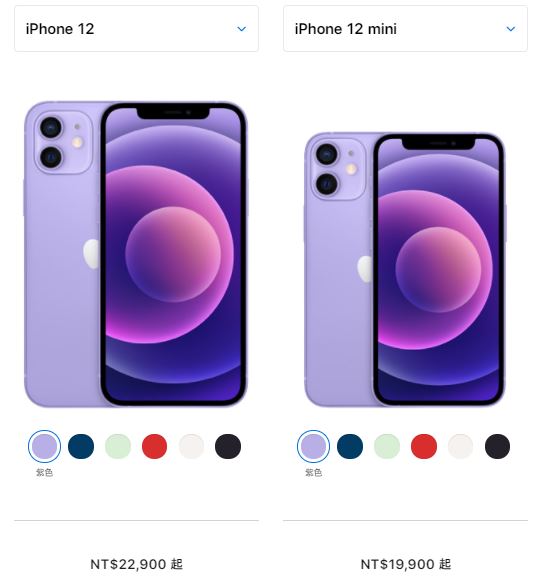The image size is (545, 582).
Task: Pick blue color for iPhone 12 mini
Action: [350, 446]
